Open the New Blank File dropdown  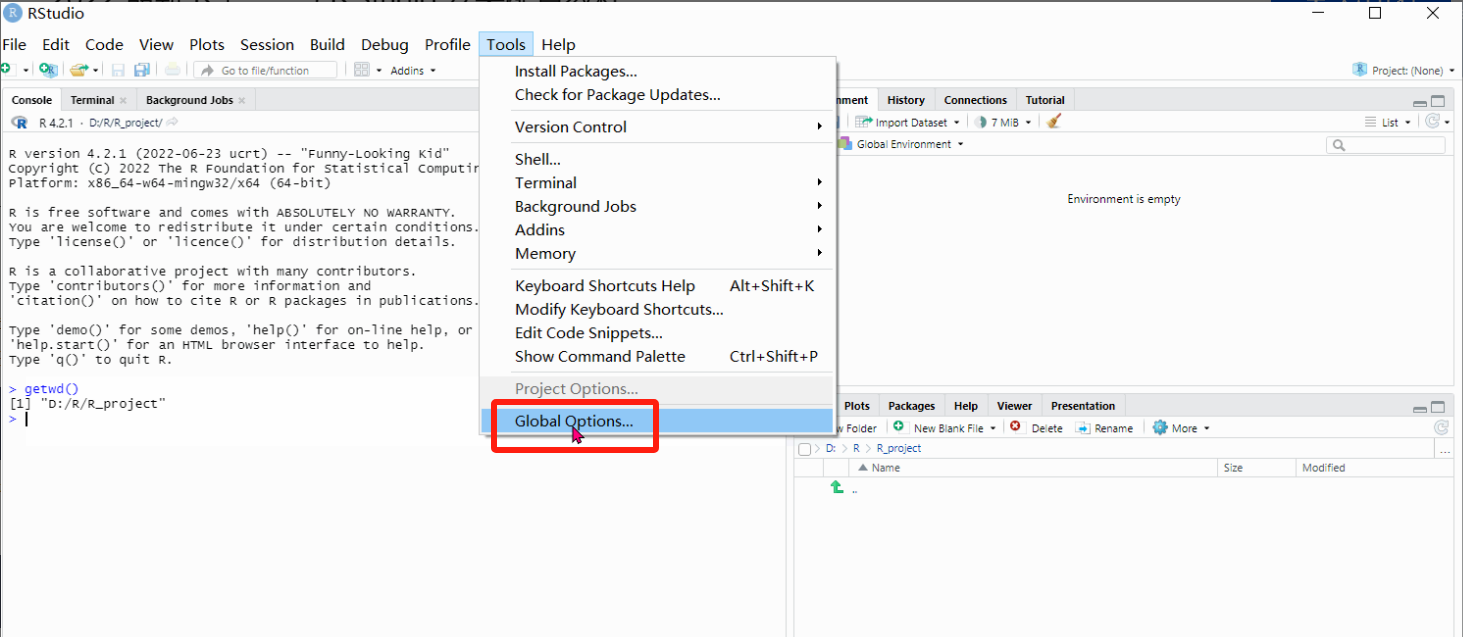(993, 428)
